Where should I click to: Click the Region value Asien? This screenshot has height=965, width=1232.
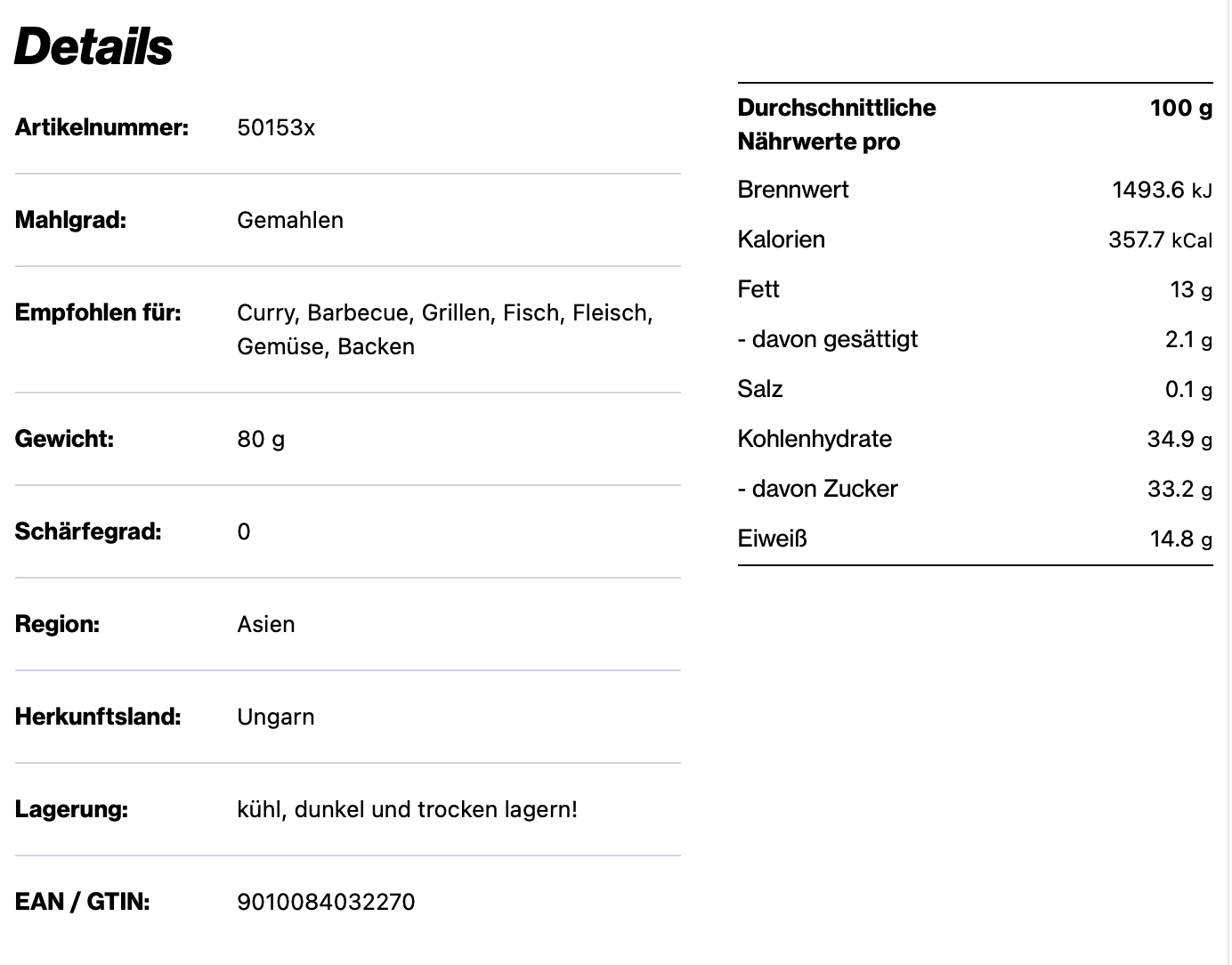266,625
